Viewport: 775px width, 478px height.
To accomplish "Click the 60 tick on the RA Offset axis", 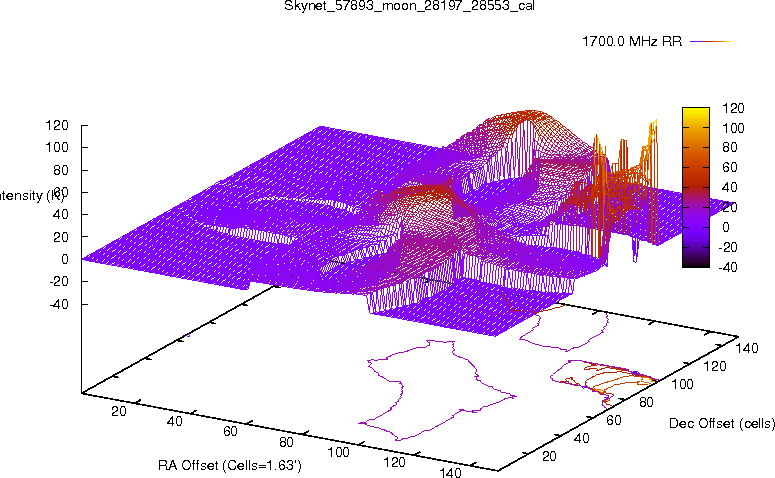I will 230,432.
